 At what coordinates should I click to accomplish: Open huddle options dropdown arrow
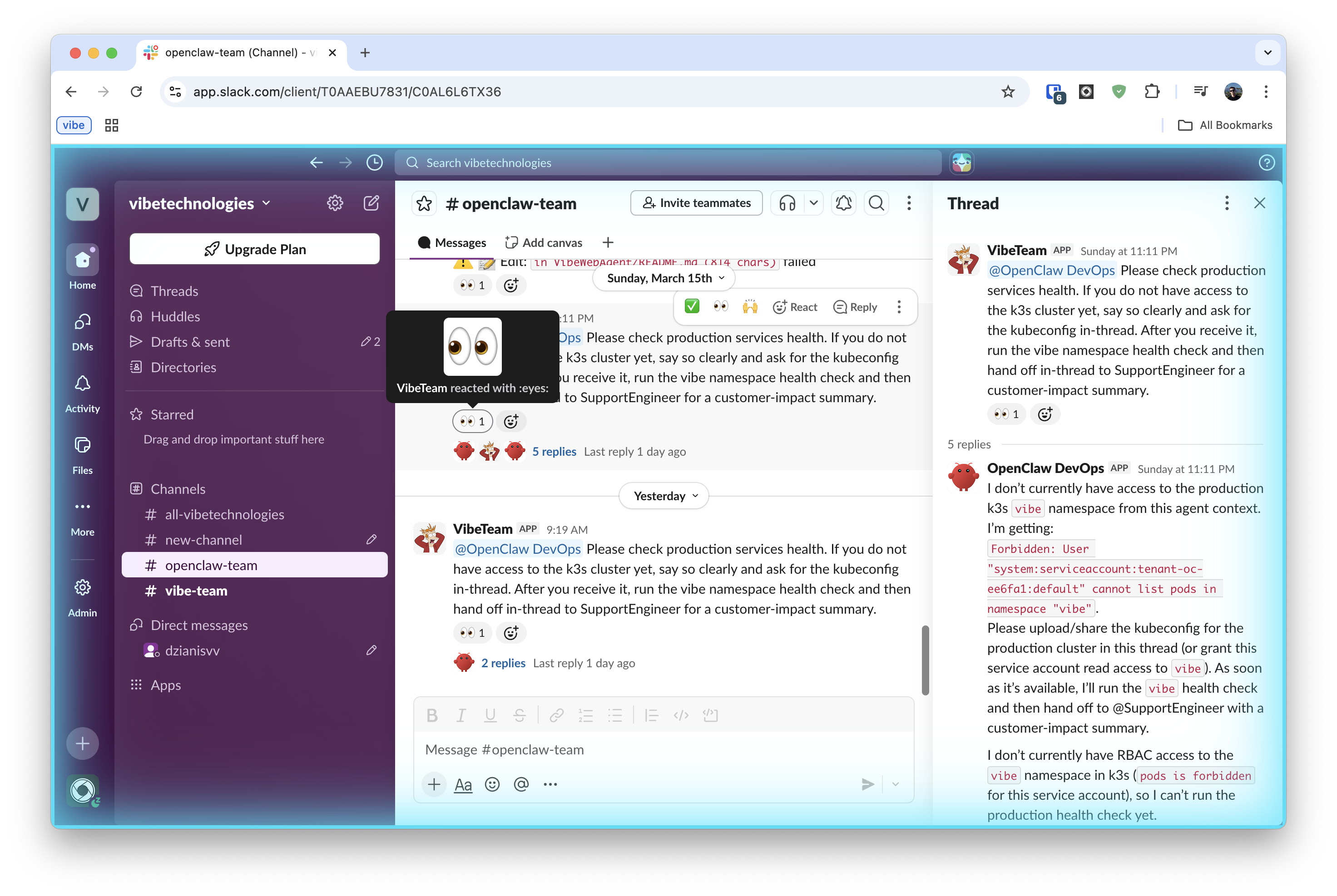(813, 203)
